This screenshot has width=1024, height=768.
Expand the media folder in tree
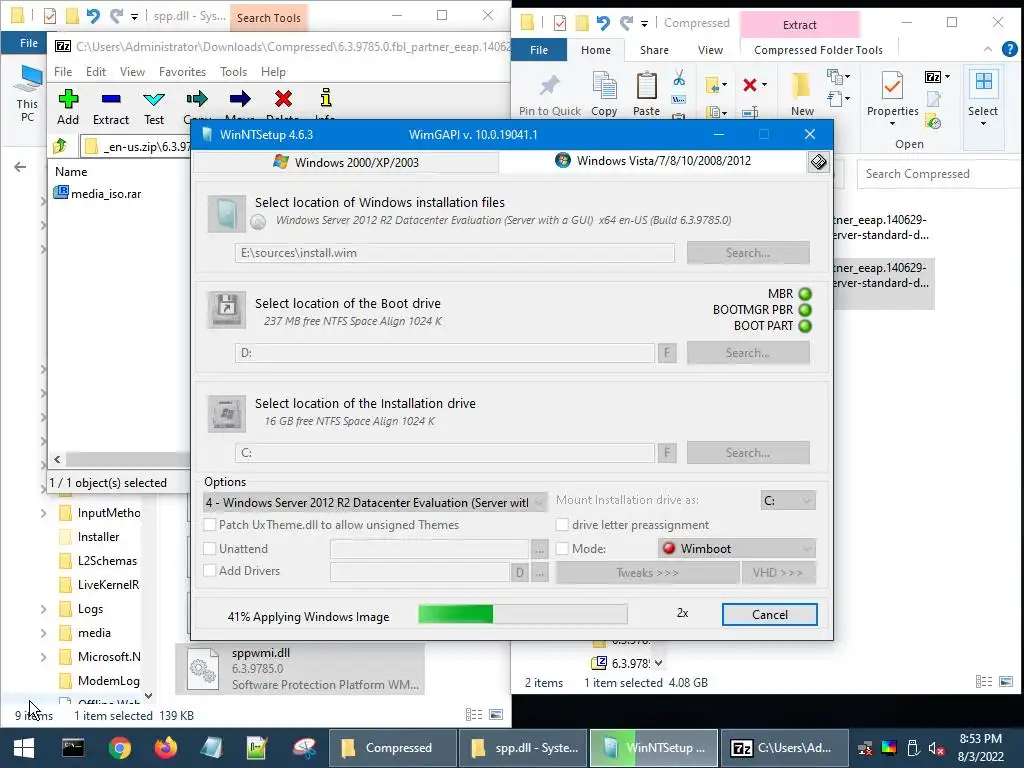(43, 633)
